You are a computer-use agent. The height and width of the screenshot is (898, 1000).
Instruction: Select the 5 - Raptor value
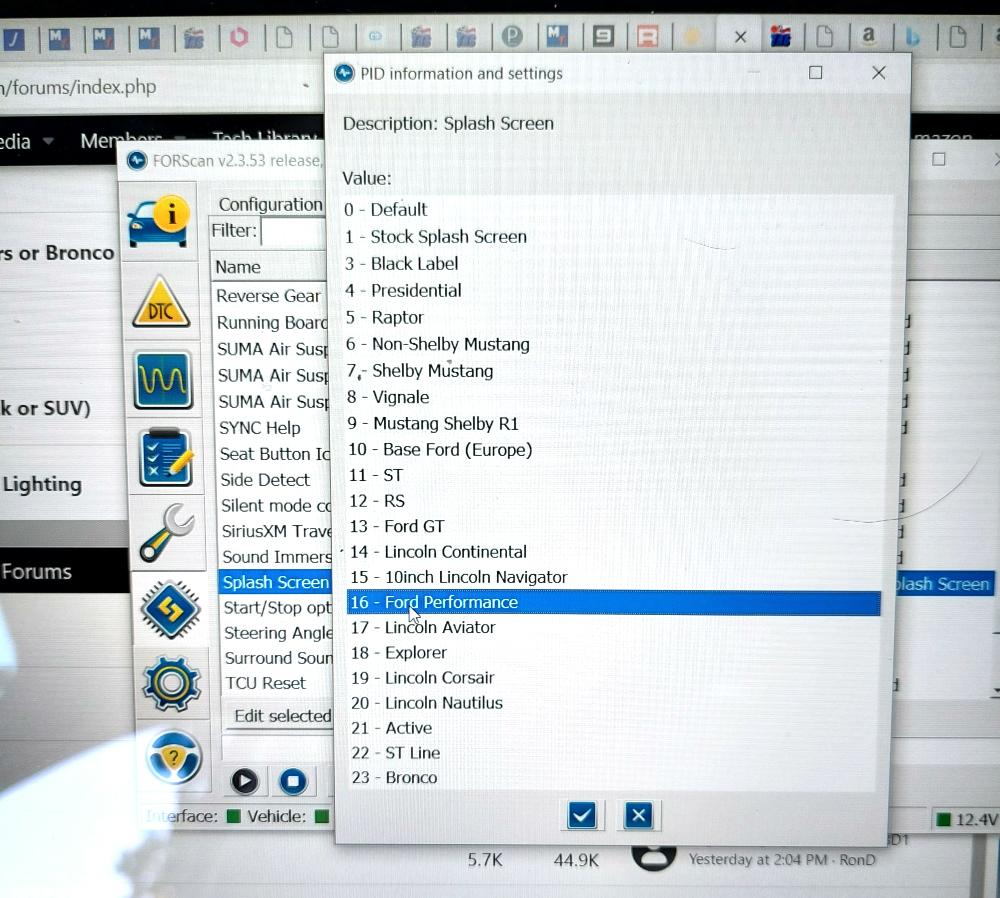pos(385,317)
